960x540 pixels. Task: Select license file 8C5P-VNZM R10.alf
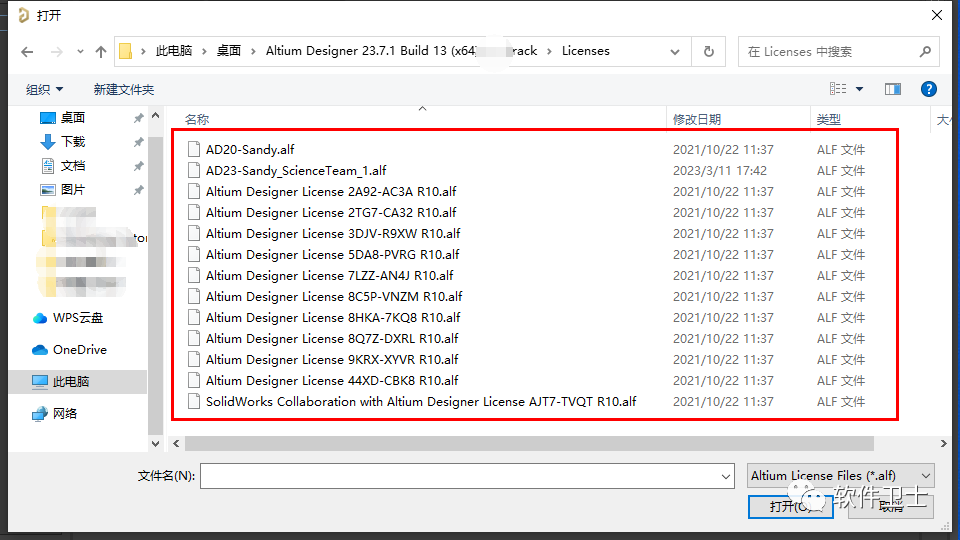point(334,296)
